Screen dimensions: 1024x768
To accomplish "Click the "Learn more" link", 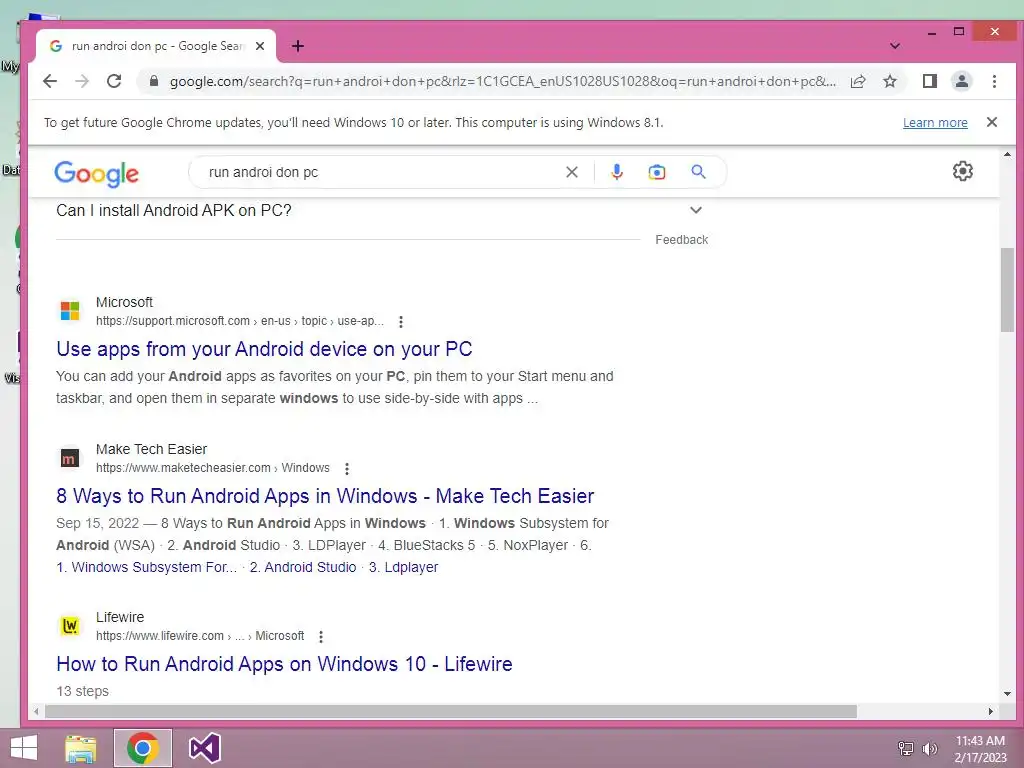I will [935, 123].
